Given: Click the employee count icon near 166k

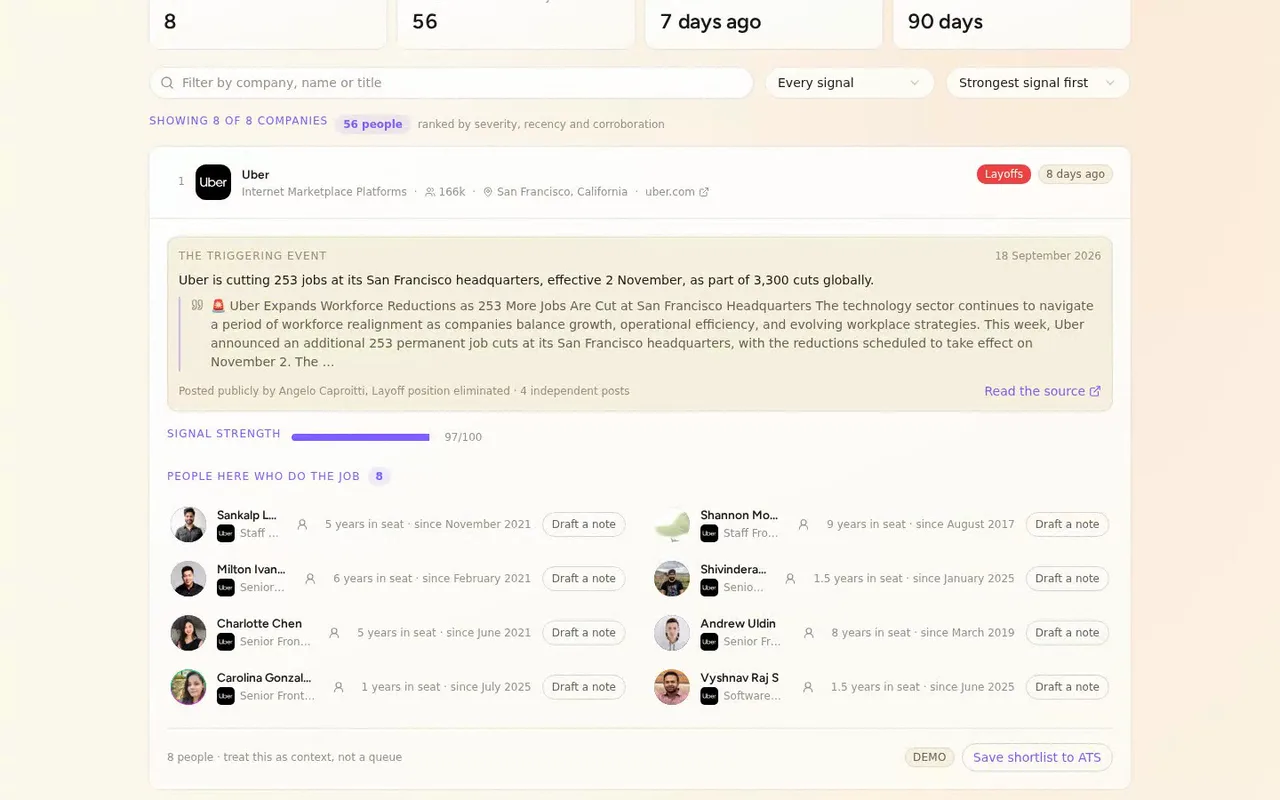Looking at the screenshot, I should [430, 192].
